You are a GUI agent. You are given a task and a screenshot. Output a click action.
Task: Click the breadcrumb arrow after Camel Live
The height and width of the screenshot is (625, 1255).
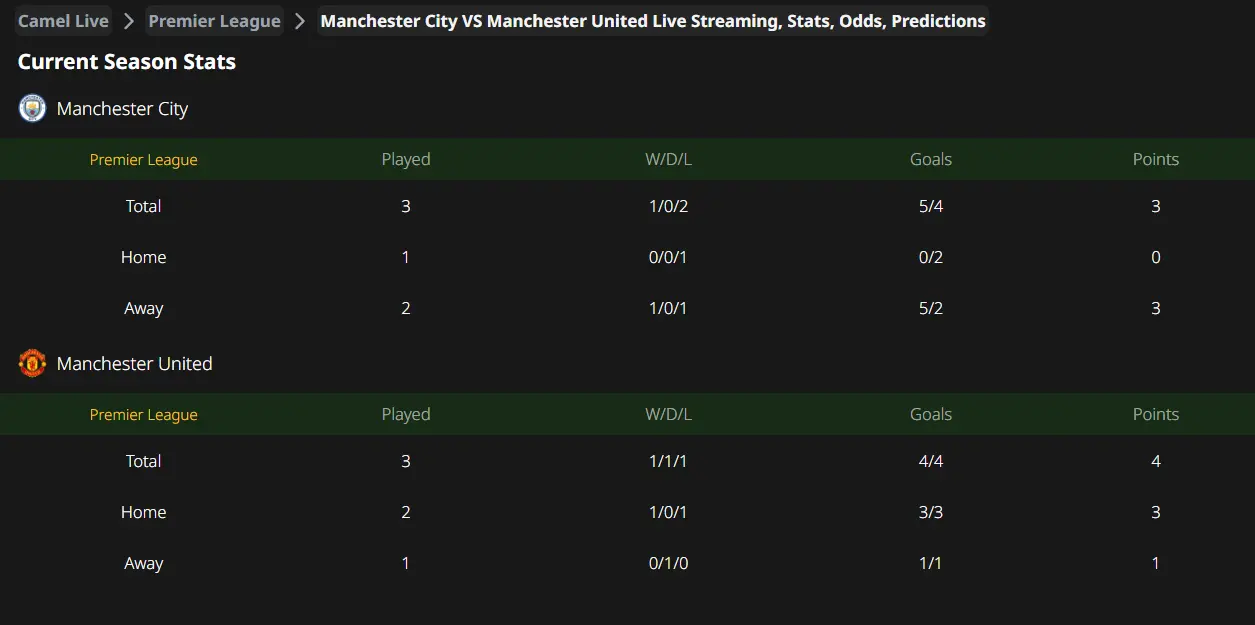pyautogui.click(x=129, y=21)
